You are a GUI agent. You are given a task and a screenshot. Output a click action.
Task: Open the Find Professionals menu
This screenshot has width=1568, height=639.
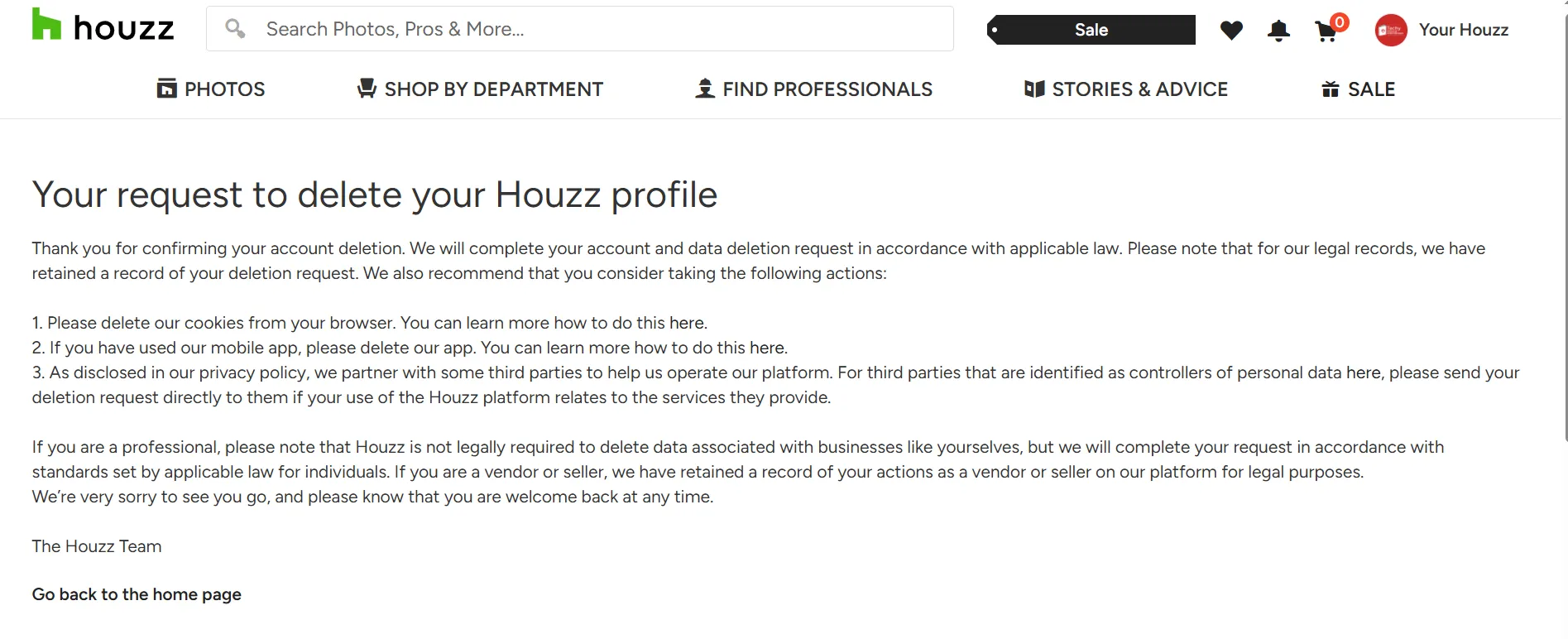pyautogui.click(x=827, y=89)
